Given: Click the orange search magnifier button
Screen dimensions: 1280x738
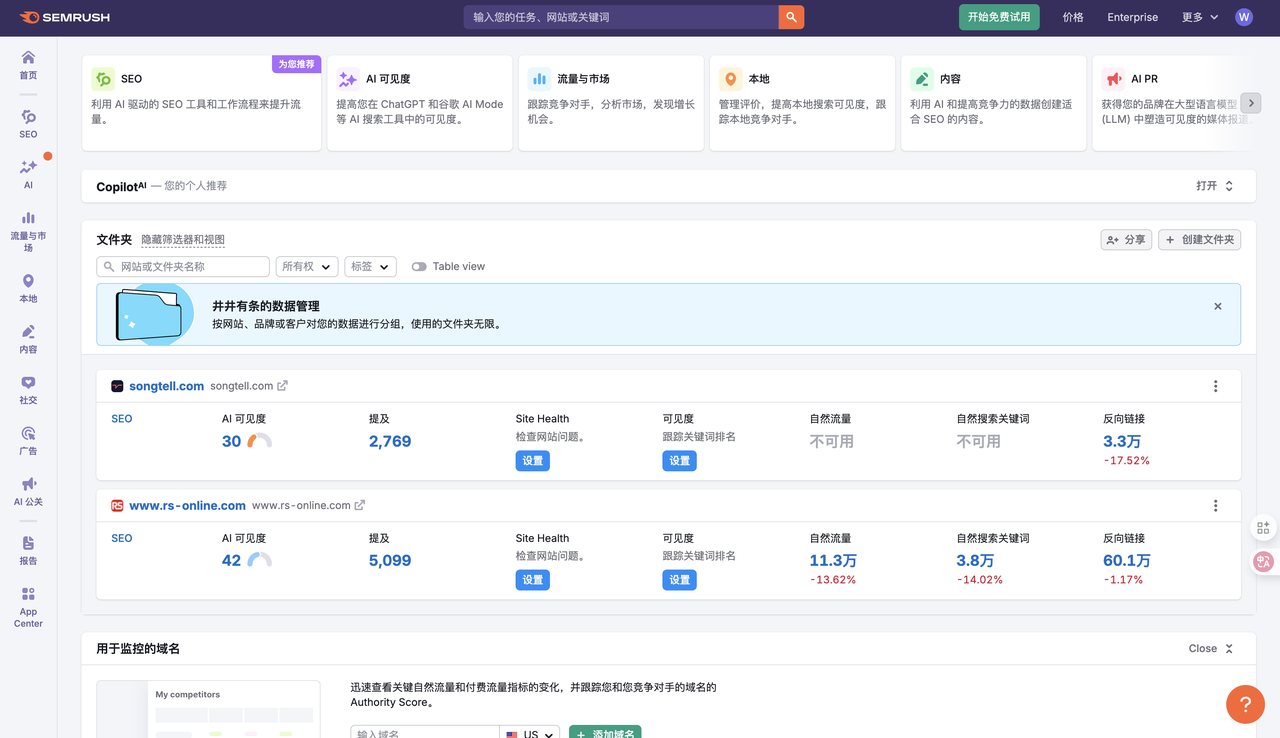Looking at the screenshot, I should pyautogui.click(x=791, y=17).
